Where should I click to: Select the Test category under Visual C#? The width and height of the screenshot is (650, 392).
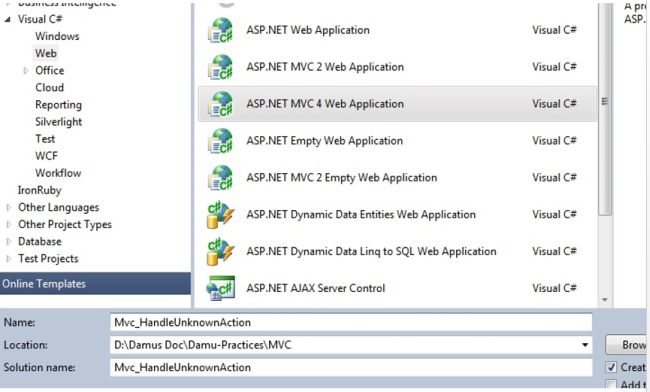point(45,139)
